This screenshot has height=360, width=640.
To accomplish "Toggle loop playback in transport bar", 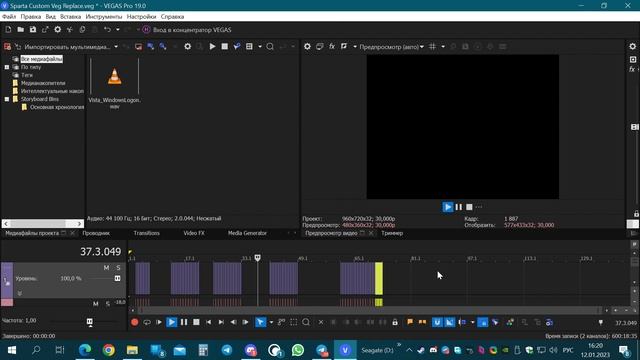I will coord(147,322).
